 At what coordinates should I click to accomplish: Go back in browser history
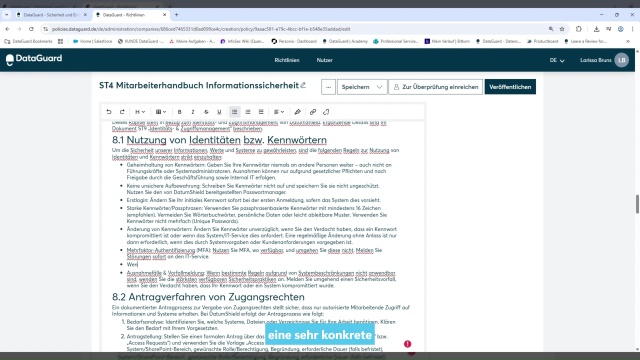(x=7, y=29)
